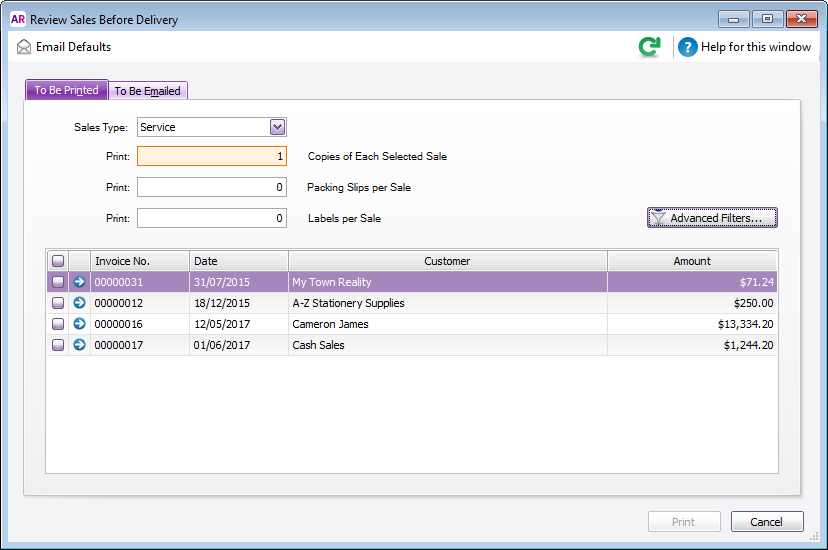Select the Cameron James customer cell

448,324
